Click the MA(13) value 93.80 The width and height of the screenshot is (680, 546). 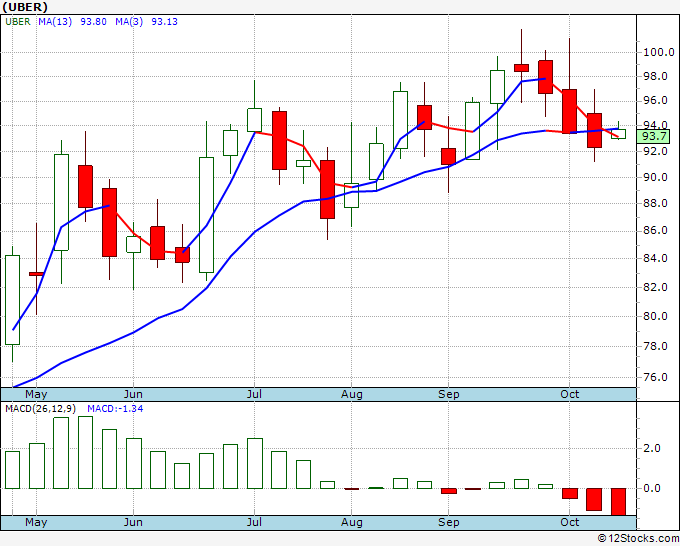coord(93,22)
